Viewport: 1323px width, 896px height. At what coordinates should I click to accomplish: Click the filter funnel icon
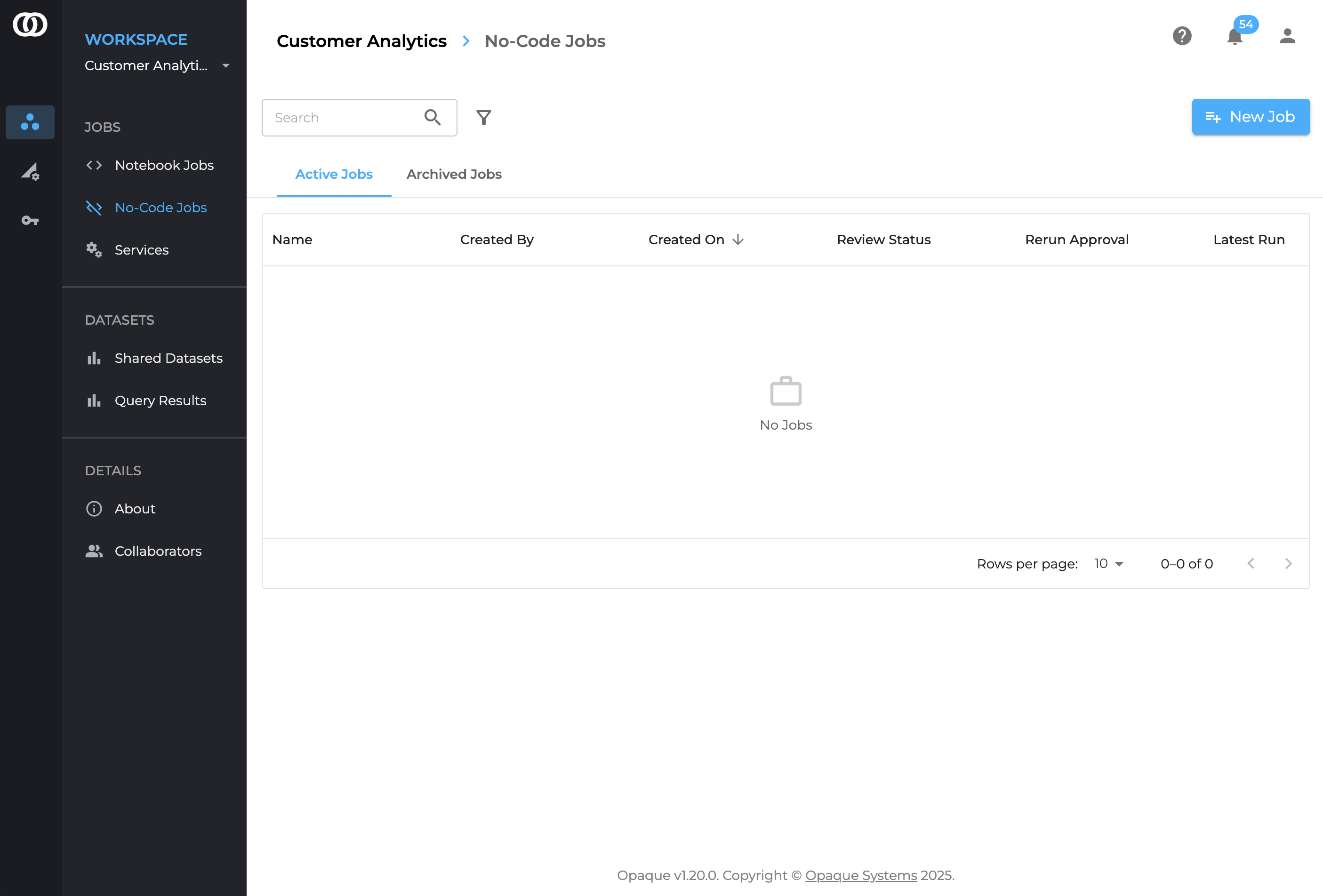[x=483, y=118]
